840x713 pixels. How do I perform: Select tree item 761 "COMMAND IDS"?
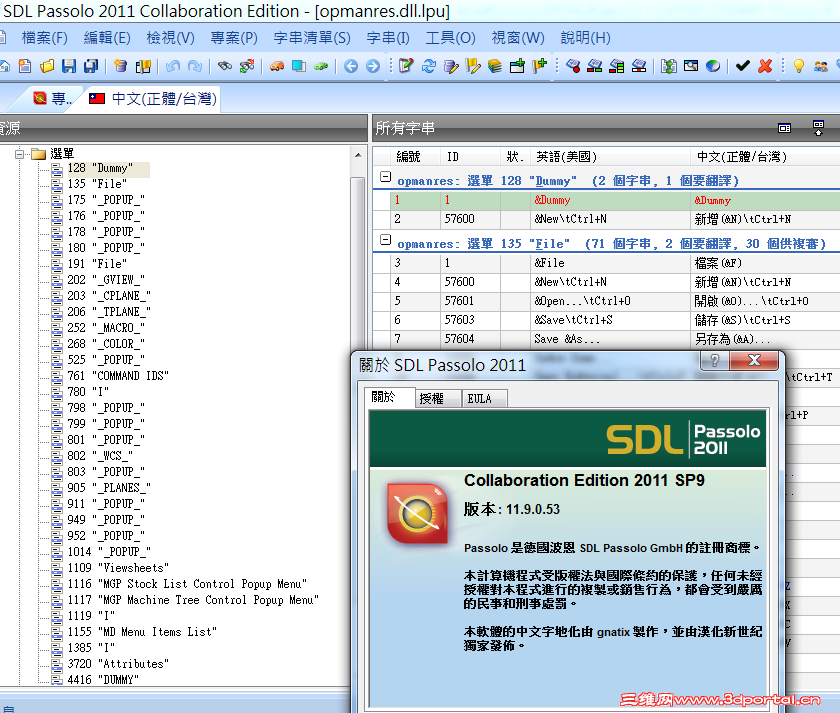click(118, 376)
